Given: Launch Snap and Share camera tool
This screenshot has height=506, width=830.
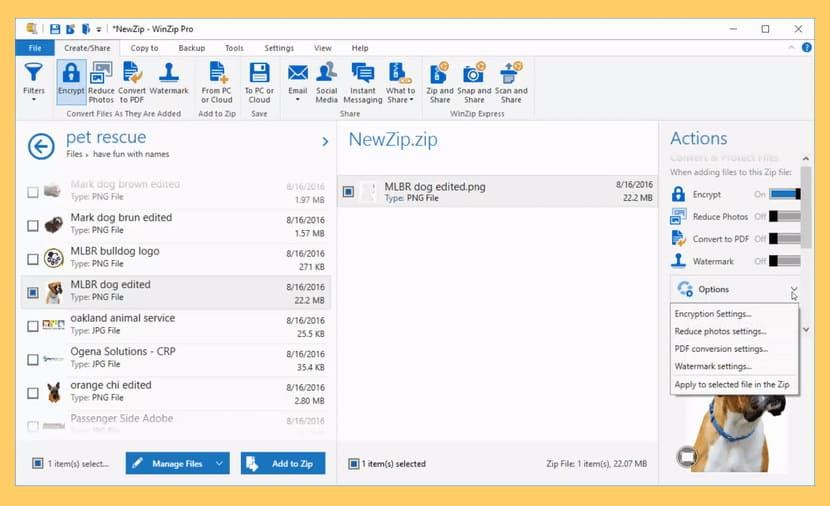Looking at the screenshot, I should tap(474, 83).
